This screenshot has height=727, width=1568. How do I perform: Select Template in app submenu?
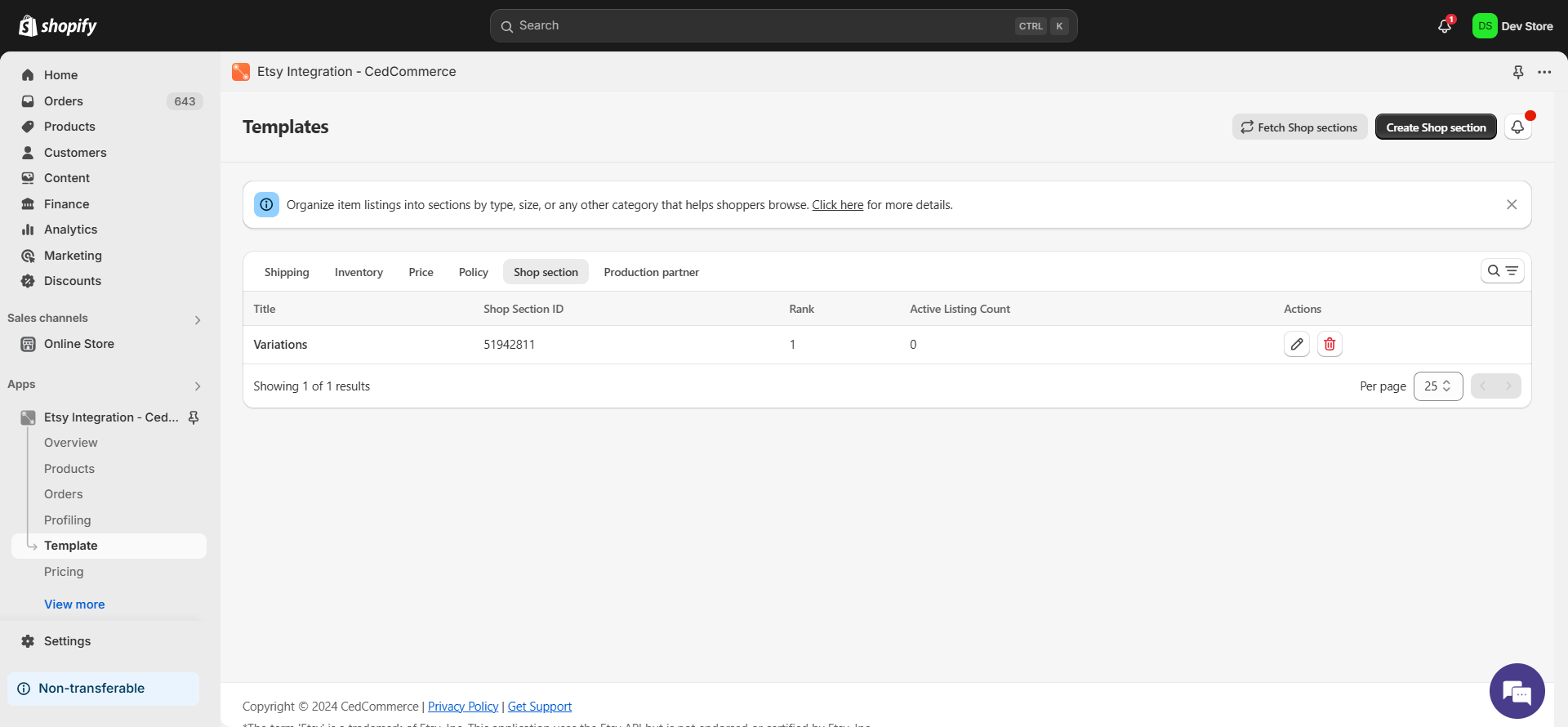click(x=109, y=546)
